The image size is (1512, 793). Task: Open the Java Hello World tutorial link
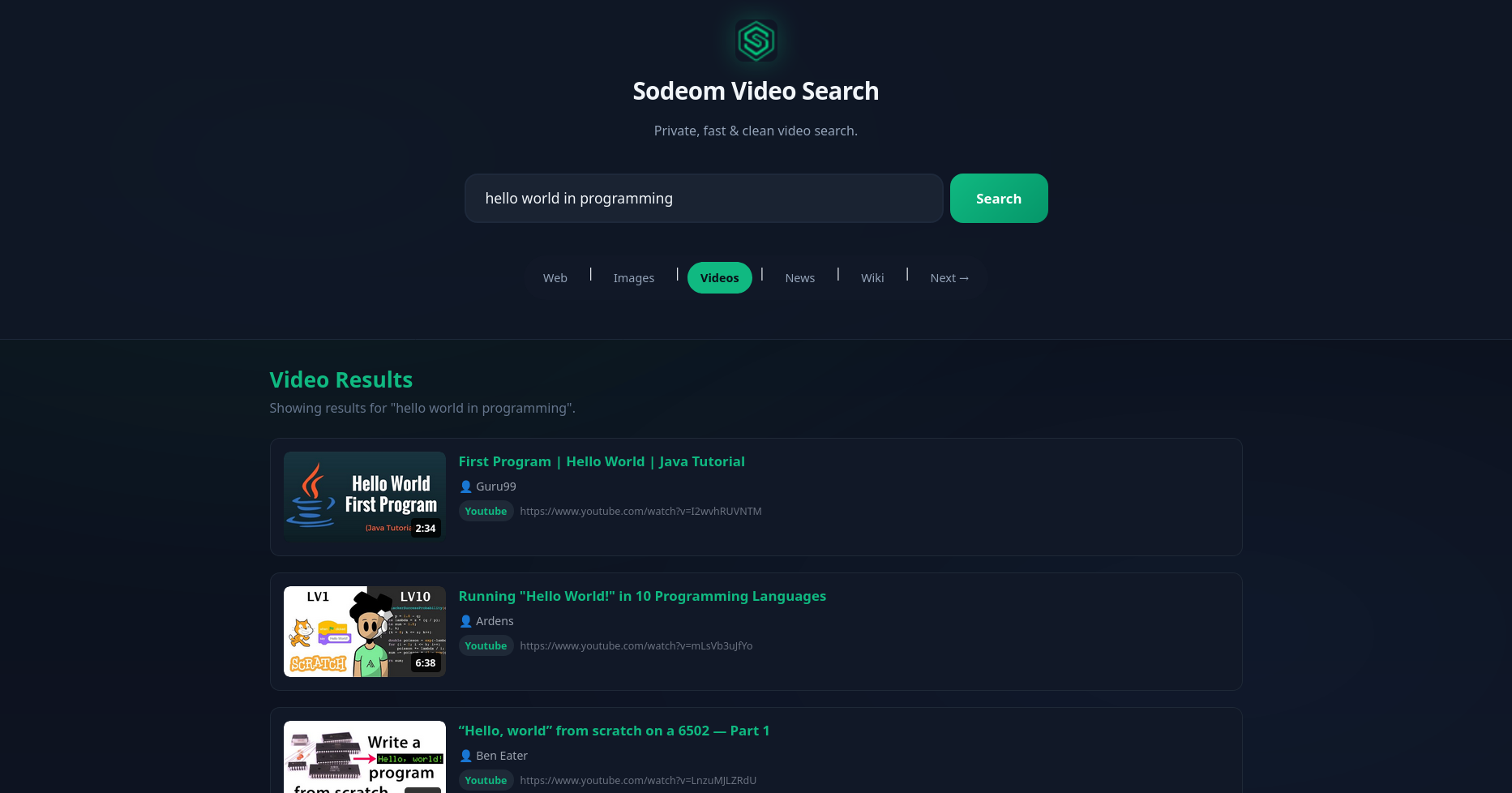602,461
